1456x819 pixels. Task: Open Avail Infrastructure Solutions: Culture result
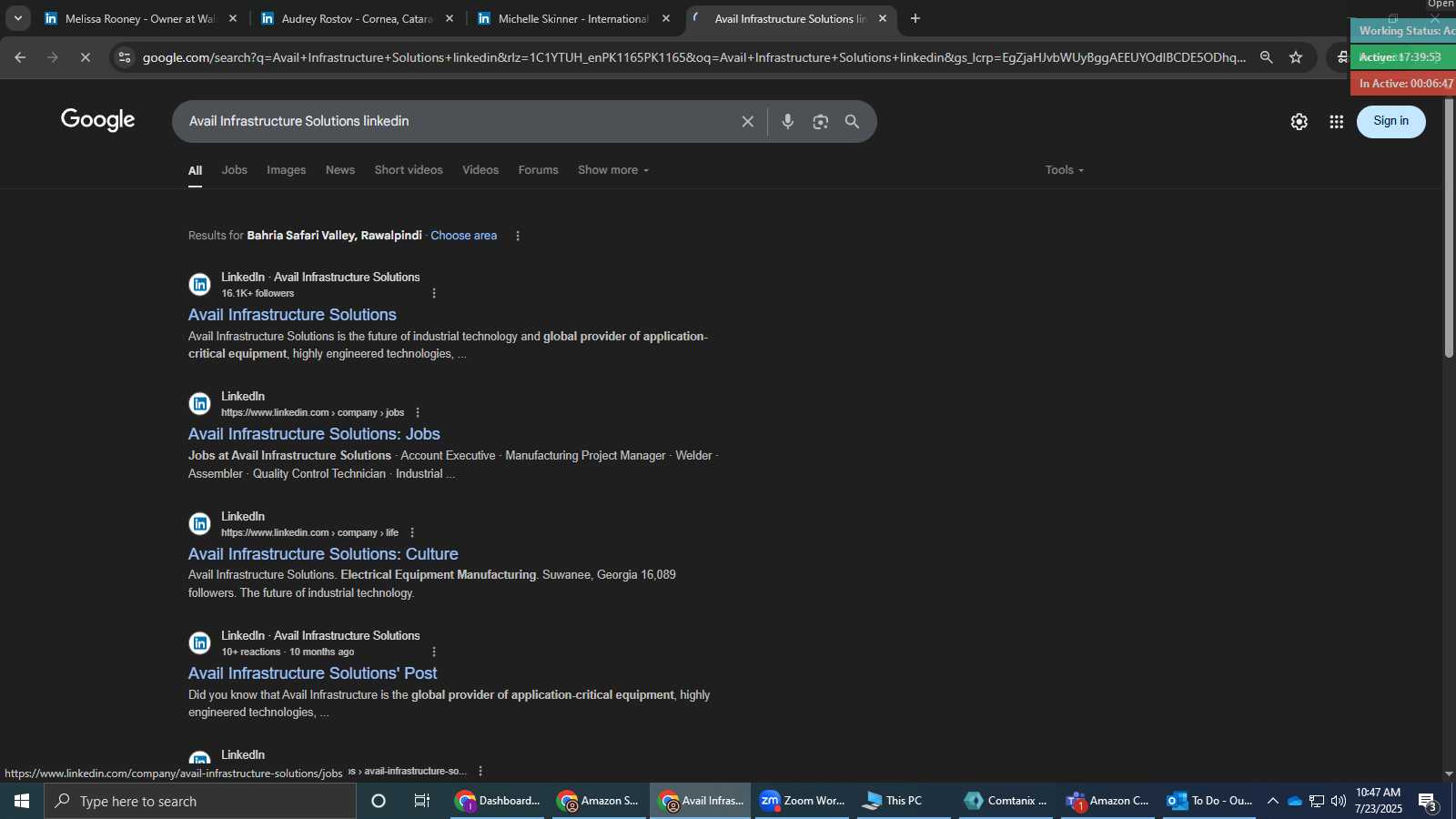point(323,554)
